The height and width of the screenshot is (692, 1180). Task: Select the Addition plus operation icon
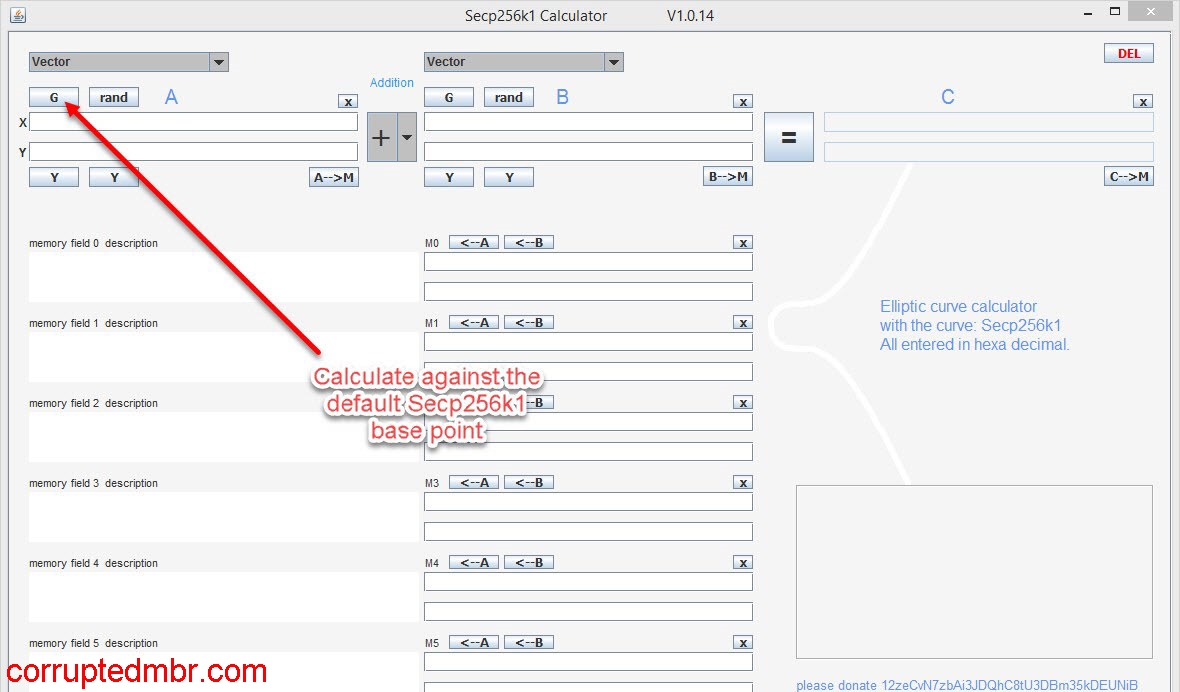click(x=380, y=136)
